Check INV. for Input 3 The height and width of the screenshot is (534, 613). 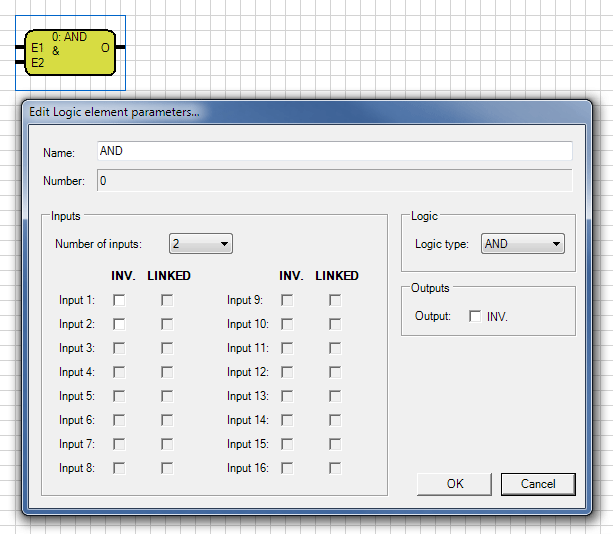coord(119,348)
